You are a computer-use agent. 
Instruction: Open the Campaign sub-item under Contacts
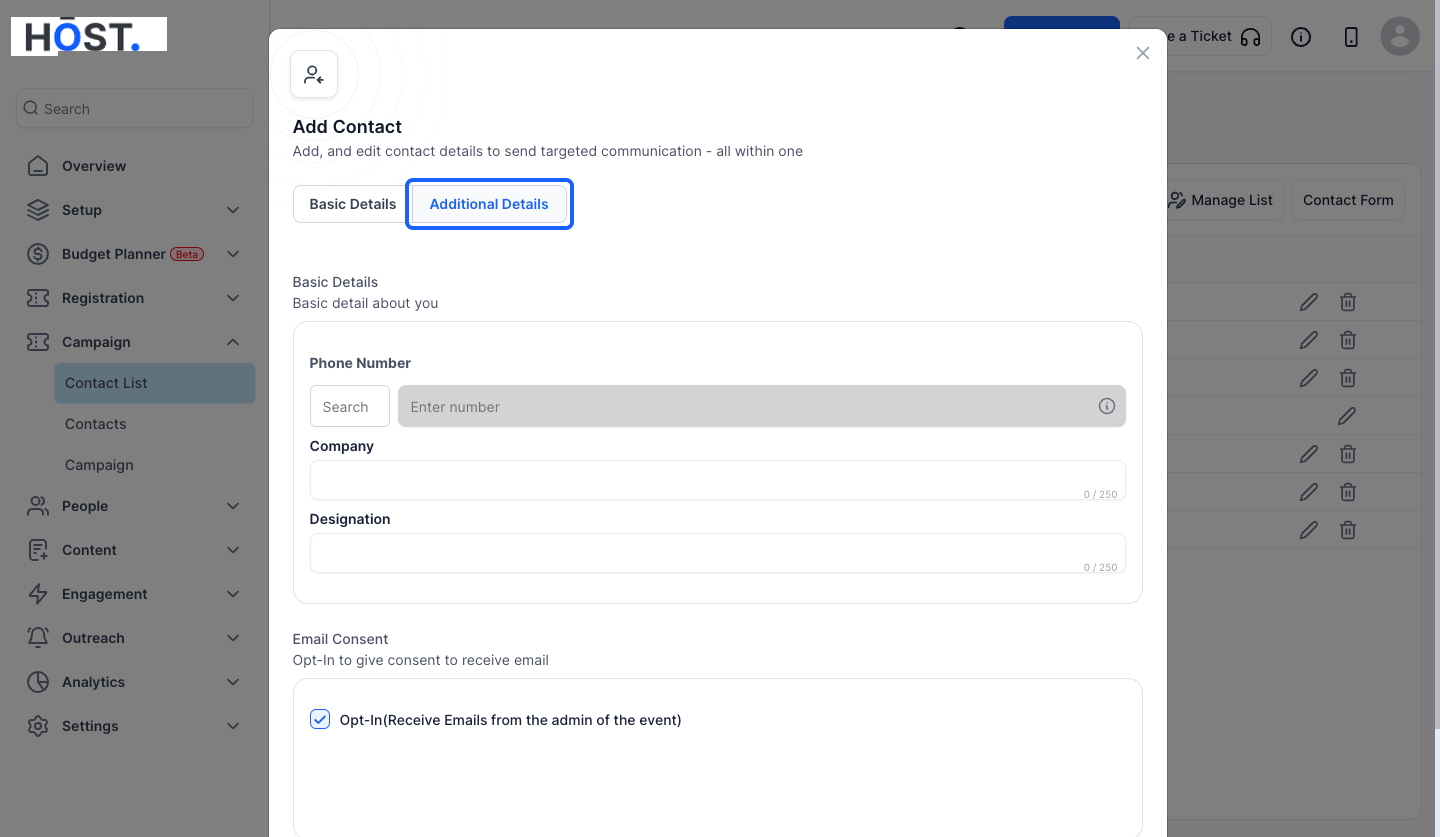99,465
